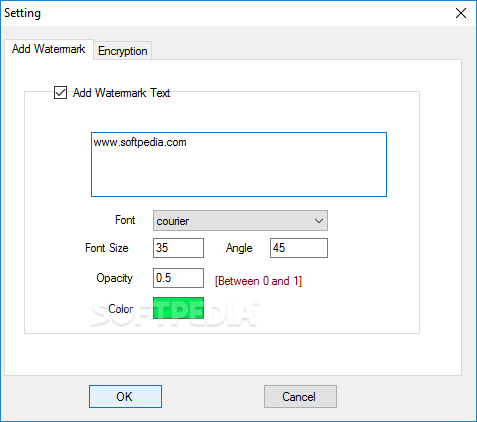Select the Add Watermark tab
477x422 pixels.
(49, 49)
